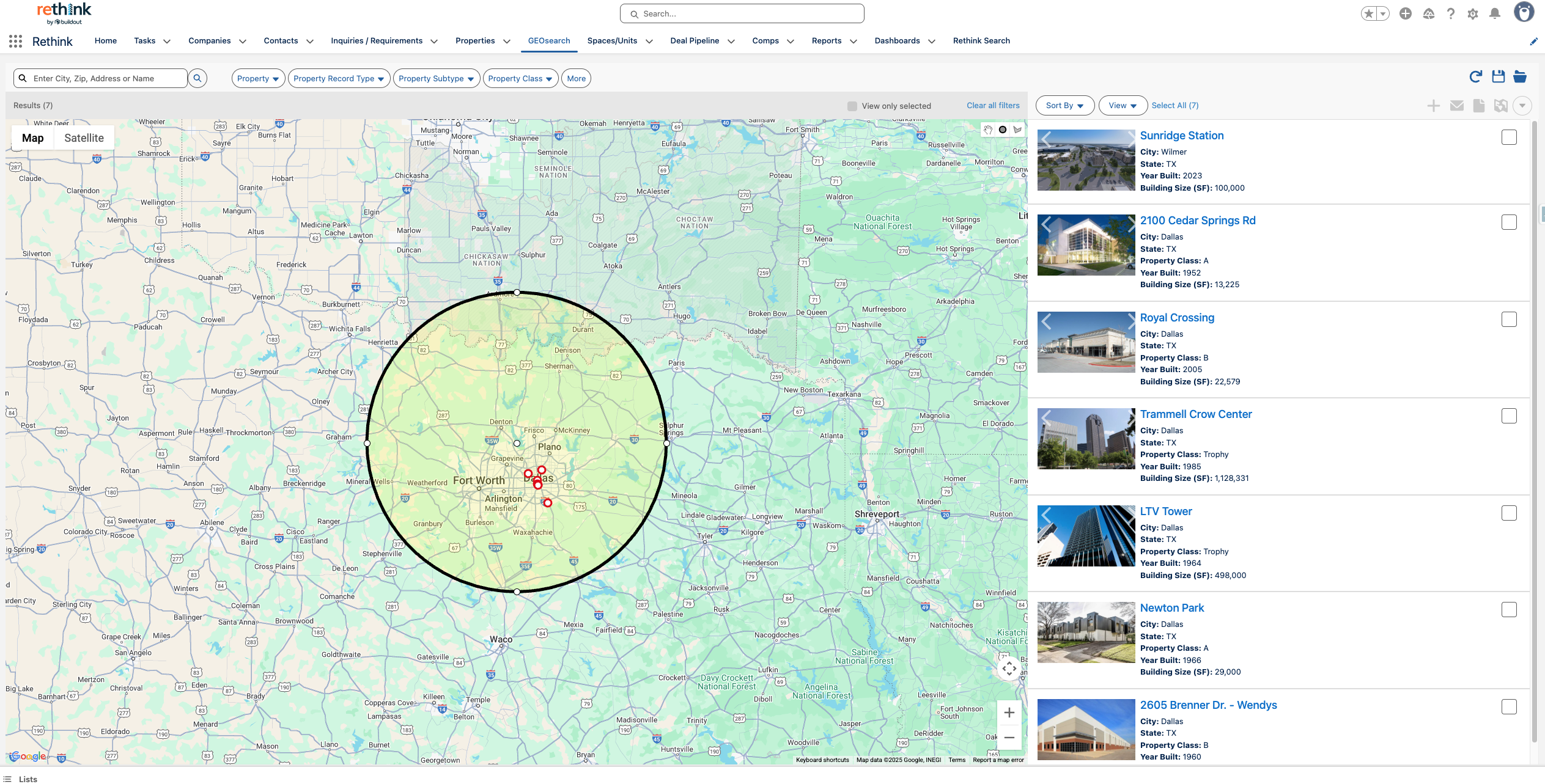Open the Sunridge Station property link
The height and width of the screenshot is (784, 1545).
(1181, 136)
